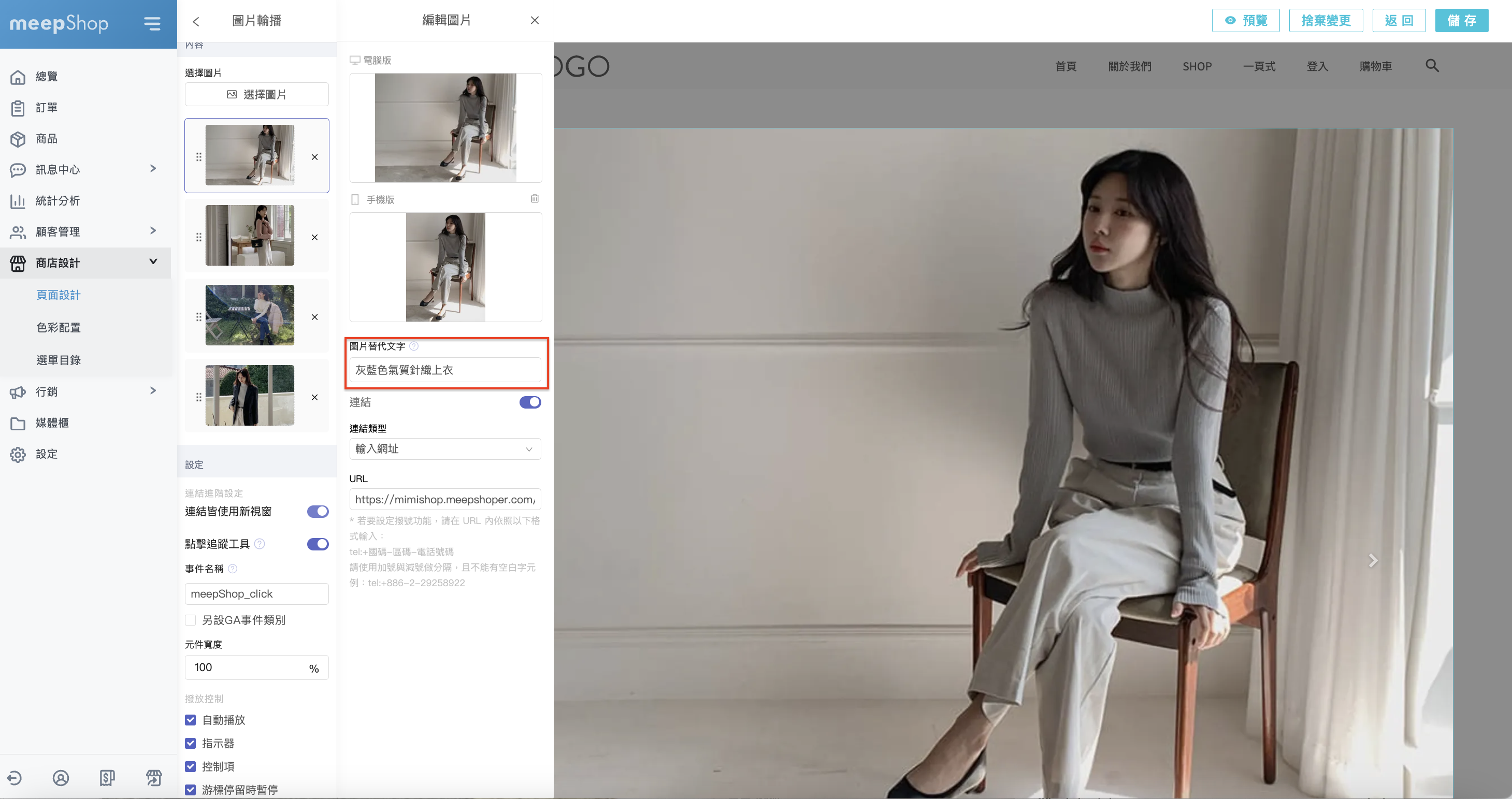Click the next slide arrow on carousel preview
The height and width of the screenshot is (799, 1512).
tap(1372, 560)
